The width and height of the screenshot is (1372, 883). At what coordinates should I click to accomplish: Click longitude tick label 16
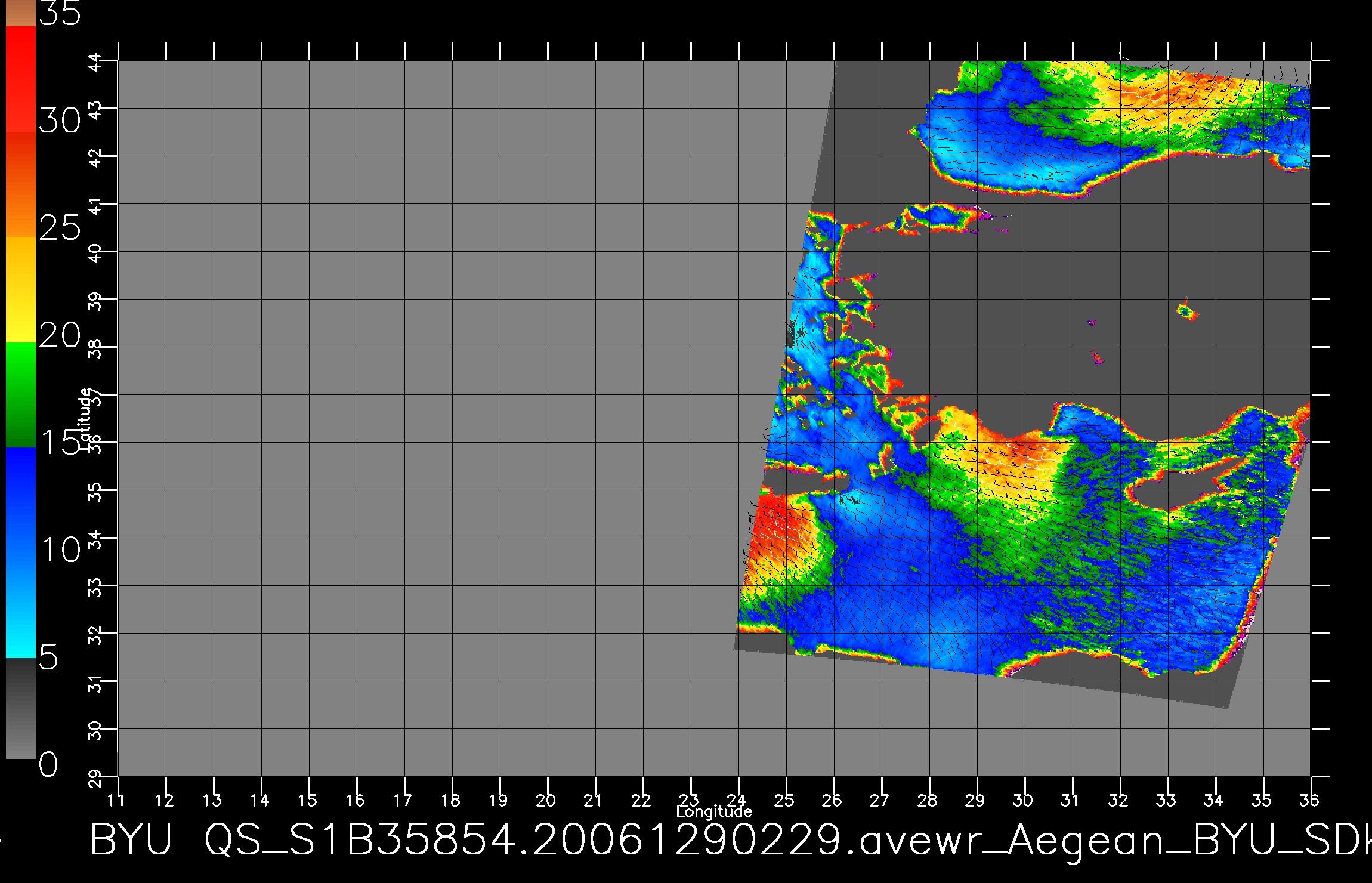355,800
